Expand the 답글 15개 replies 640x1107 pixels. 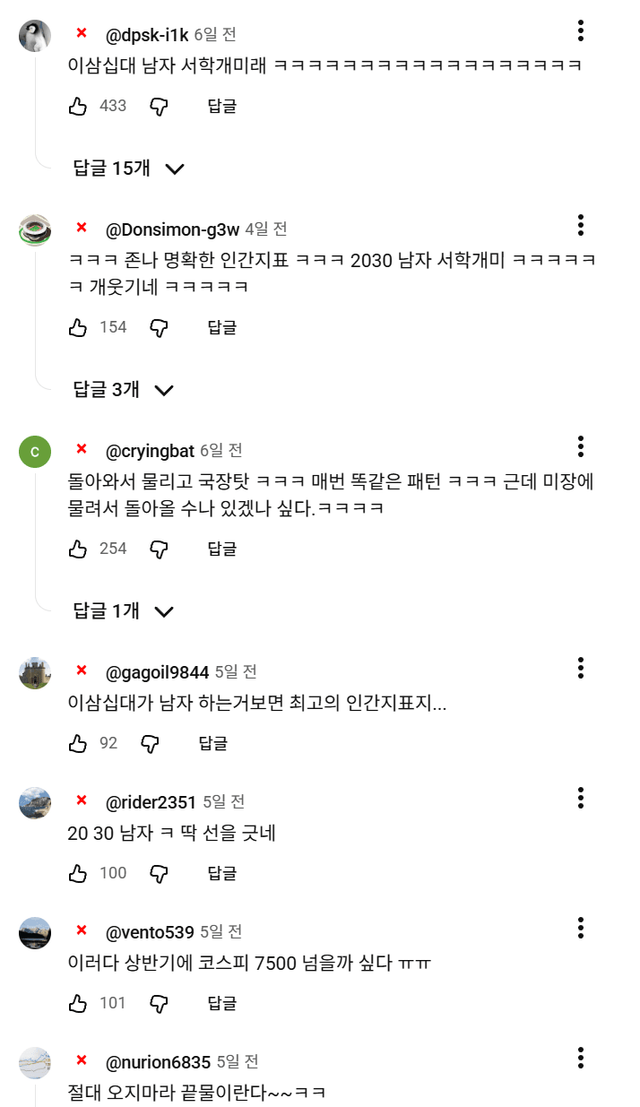(x=129, y=168)
